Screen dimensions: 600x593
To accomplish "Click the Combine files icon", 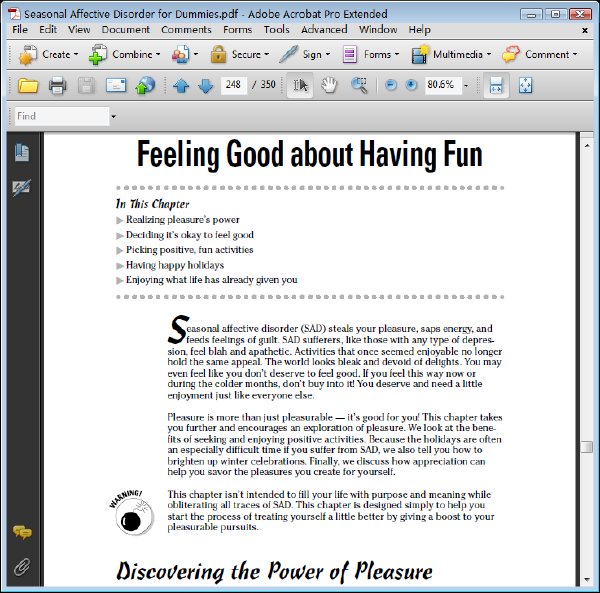I will [98, 54].
